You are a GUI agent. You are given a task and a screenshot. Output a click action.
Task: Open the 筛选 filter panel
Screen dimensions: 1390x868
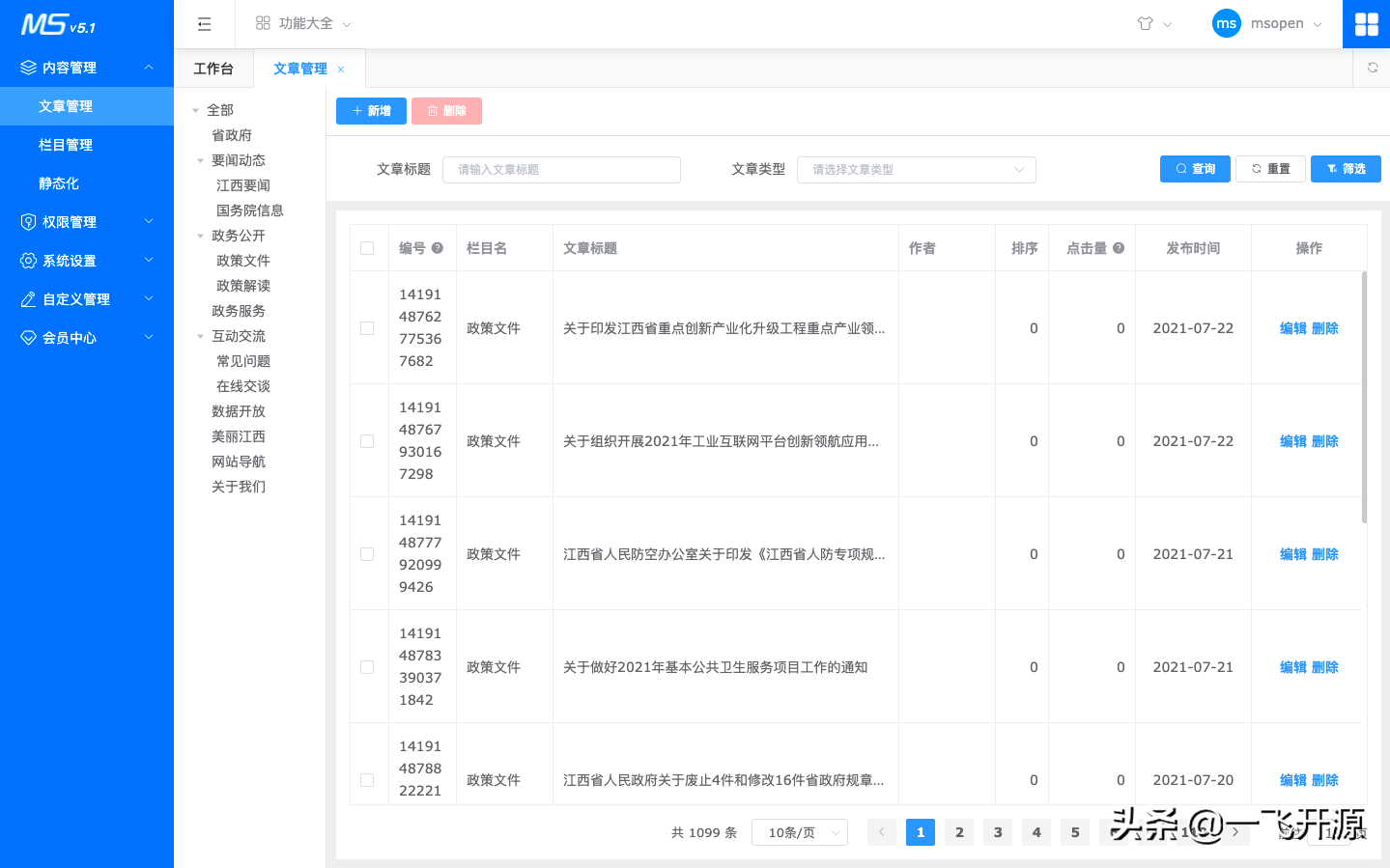pyautogui.click(x=1345, y=168)
